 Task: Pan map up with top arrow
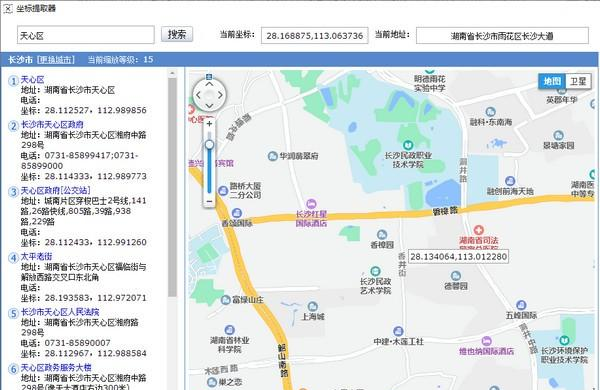point(209,84)
